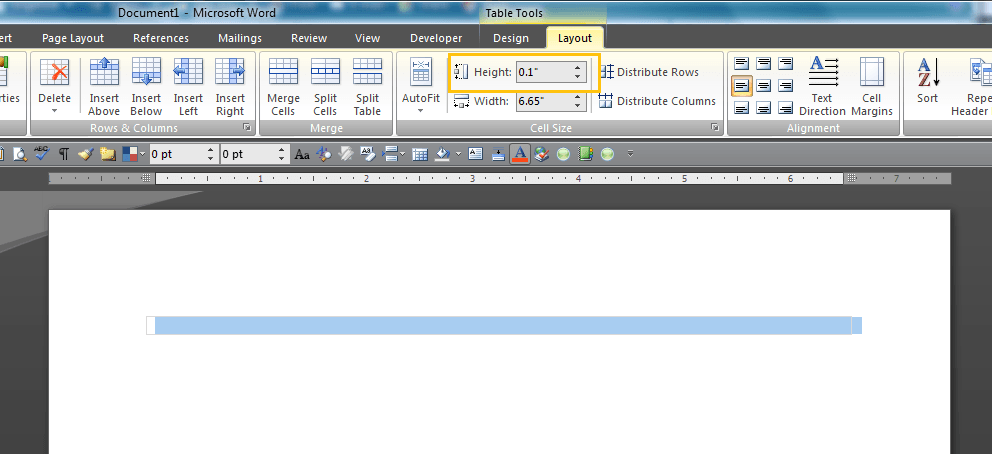Switch to the Design tab

(x=510, y=38)
